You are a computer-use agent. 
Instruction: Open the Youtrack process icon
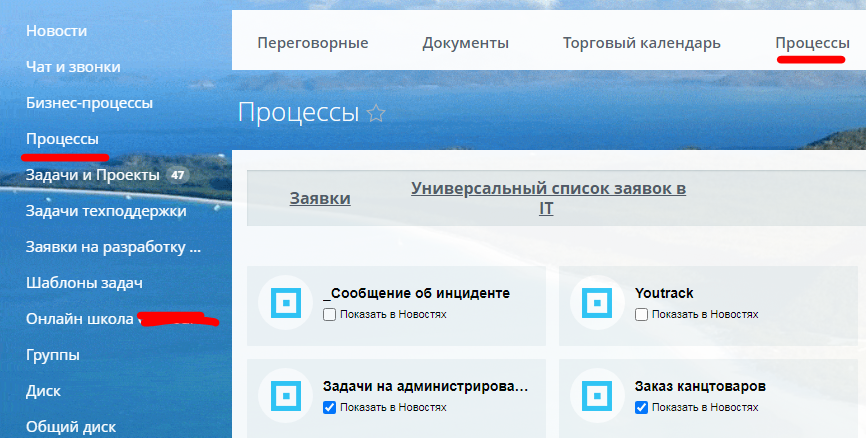pyautogui.click(x=597, y=303)
